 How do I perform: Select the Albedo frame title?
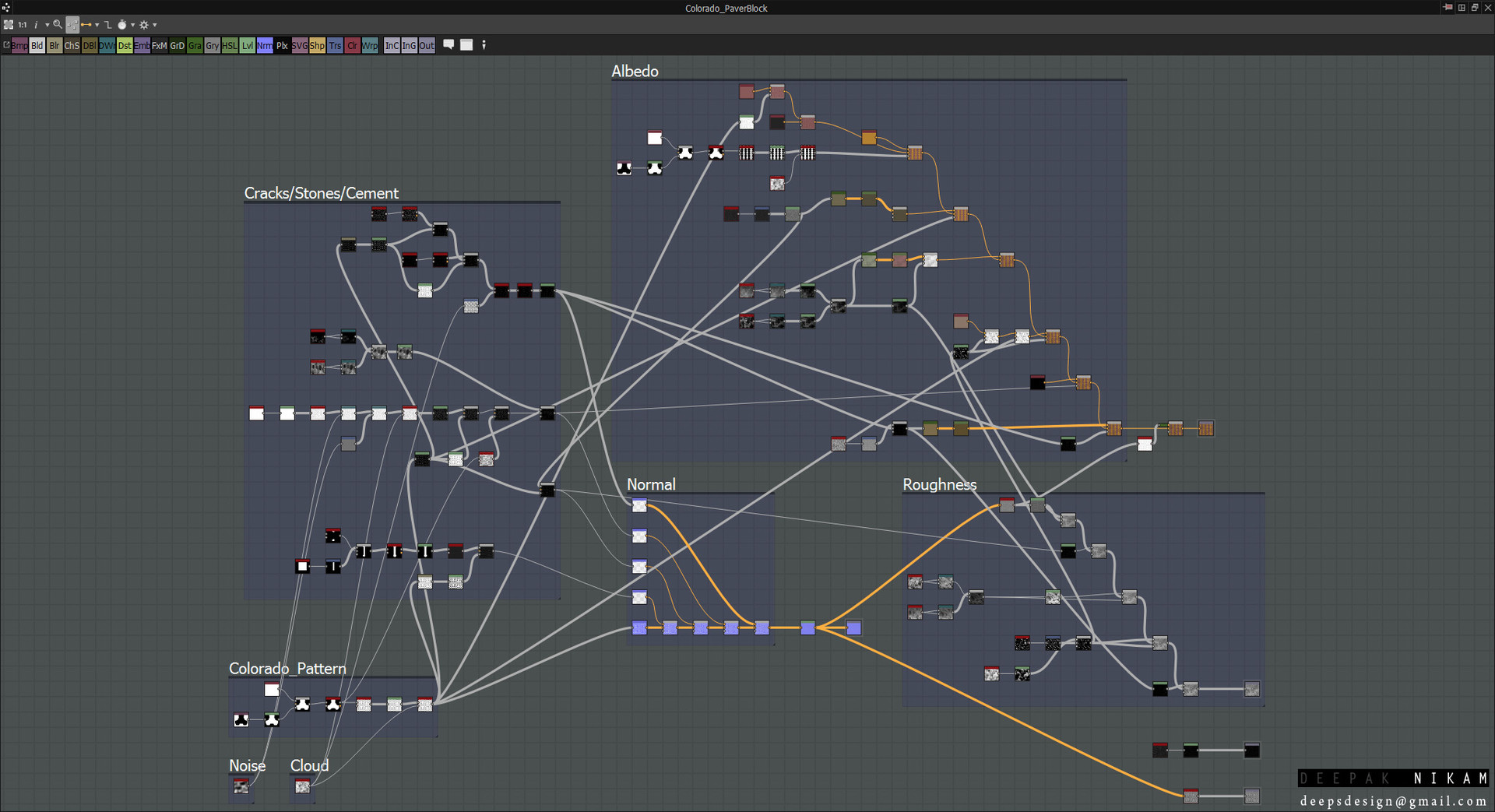point(635,71)
